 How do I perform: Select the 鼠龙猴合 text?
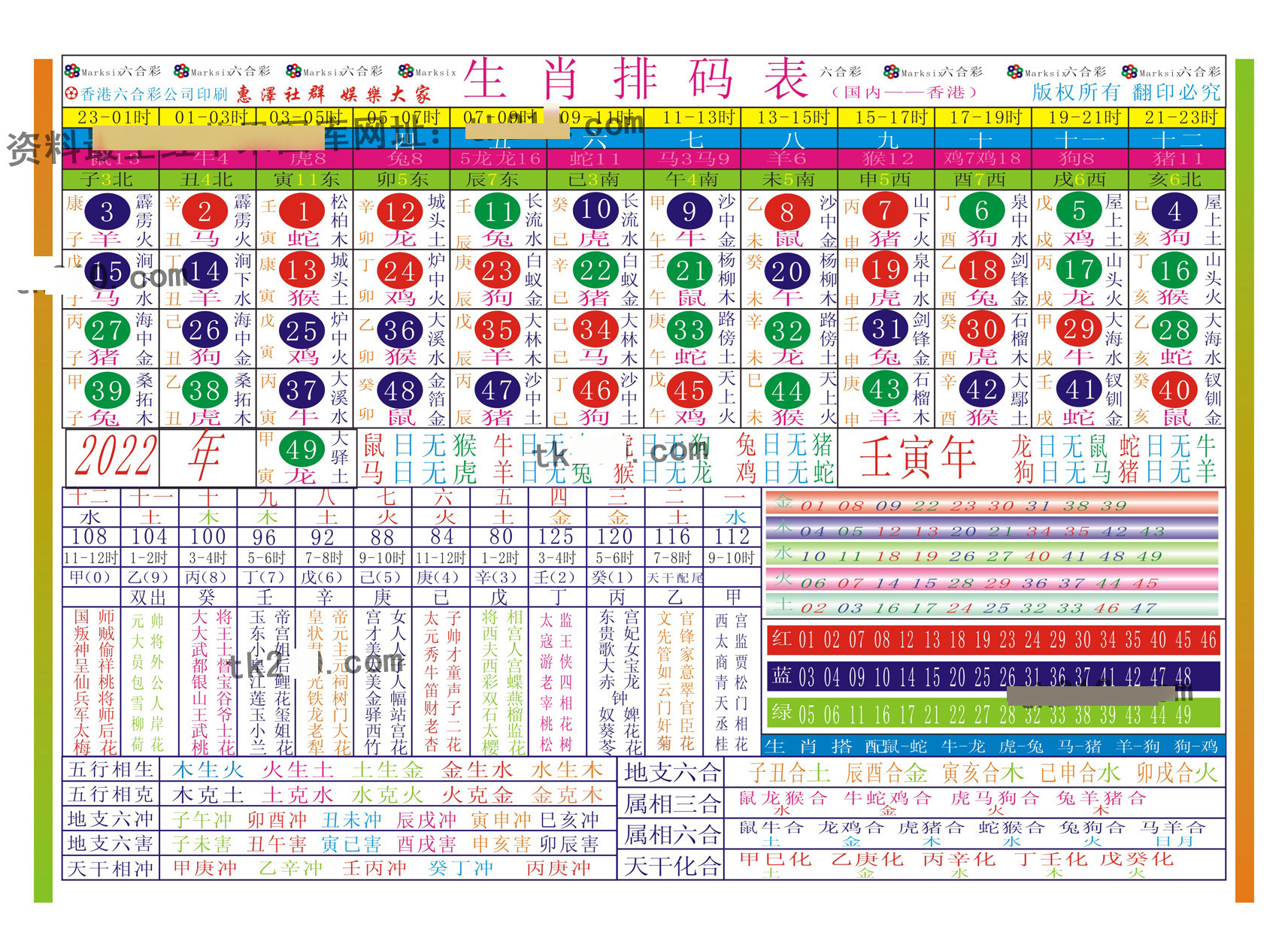point(783,798)
